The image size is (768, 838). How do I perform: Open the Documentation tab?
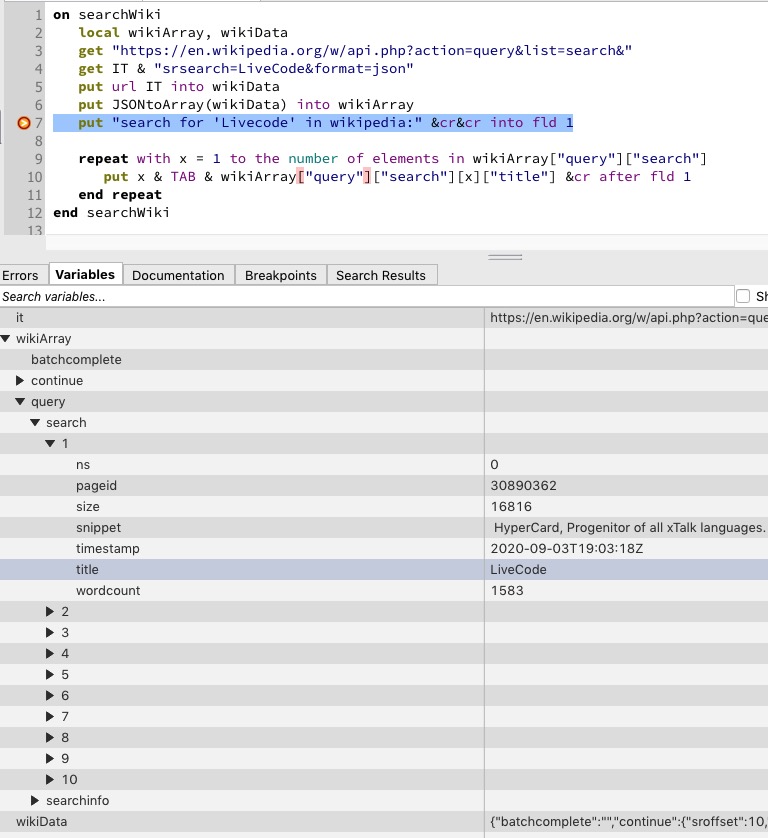tap(178, 275)
